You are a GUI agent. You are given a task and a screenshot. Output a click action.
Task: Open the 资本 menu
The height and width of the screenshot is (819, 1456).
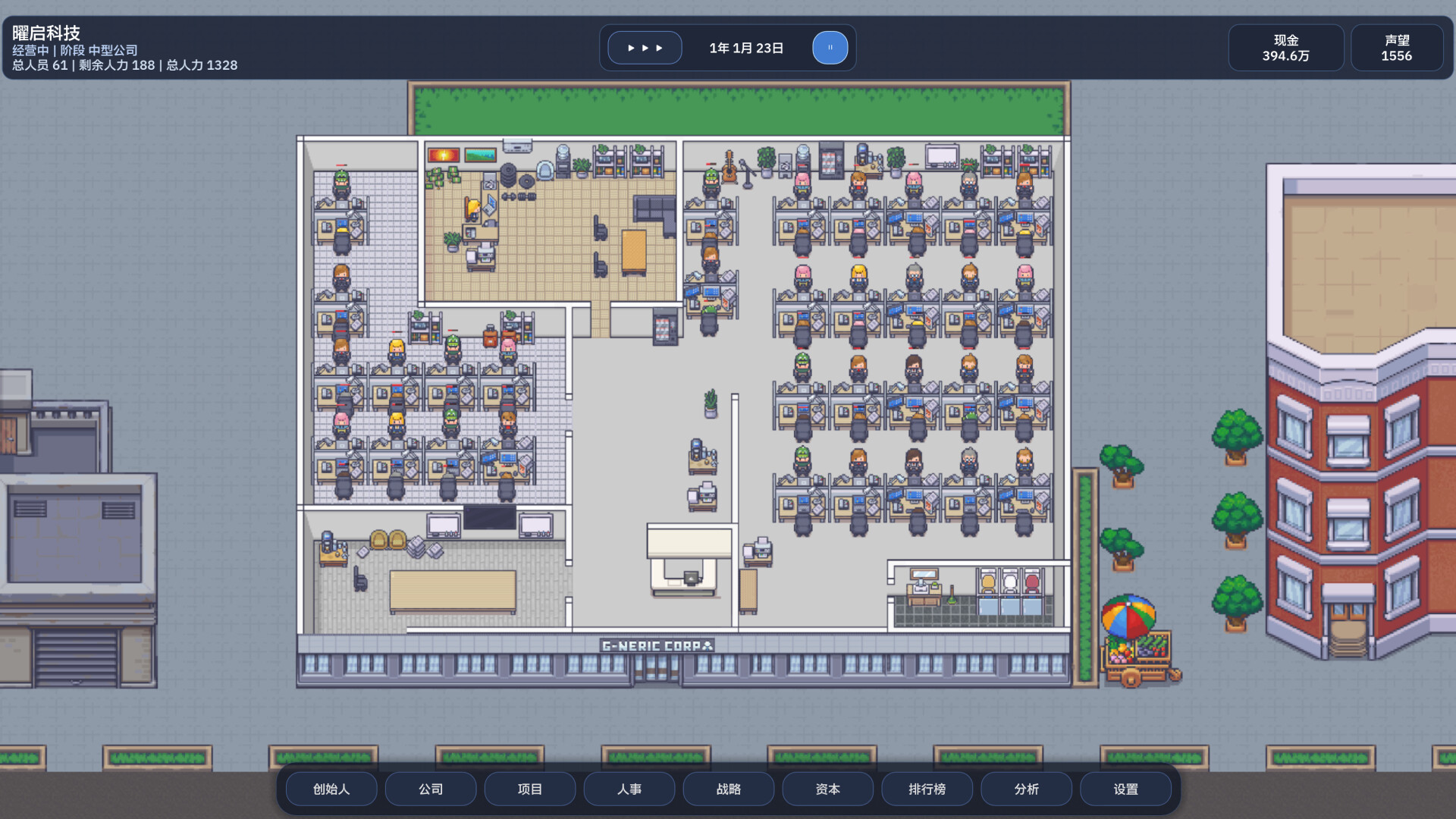[x=828, y=789]
